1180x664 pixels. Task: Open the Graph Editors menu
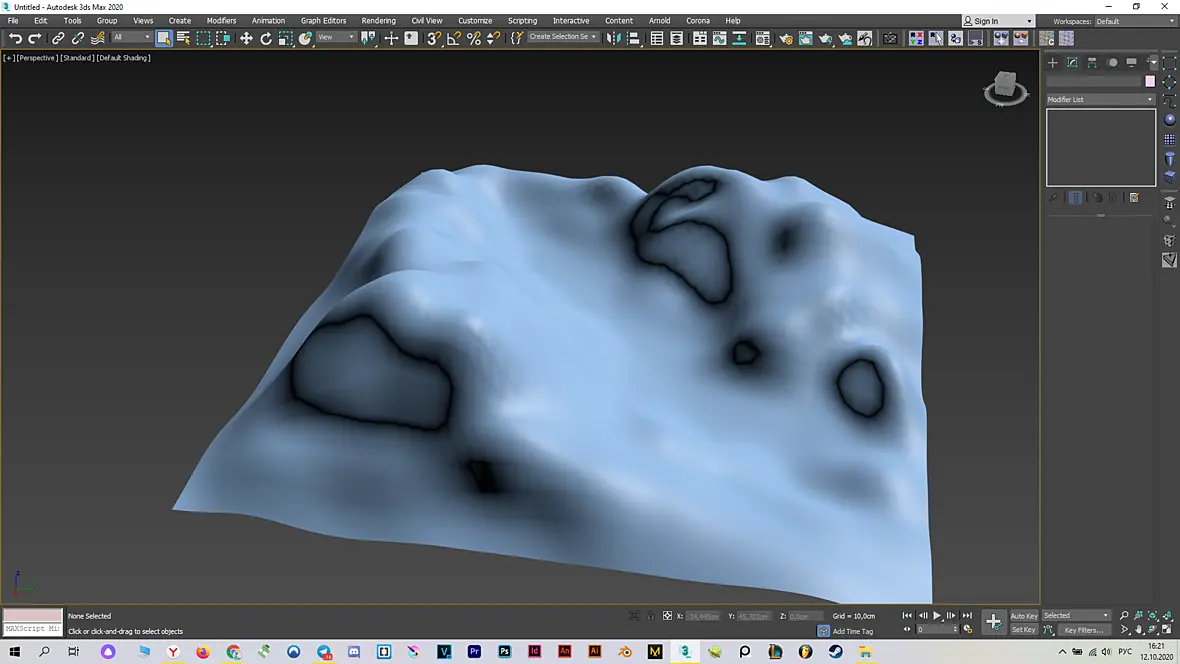point(323,21)
